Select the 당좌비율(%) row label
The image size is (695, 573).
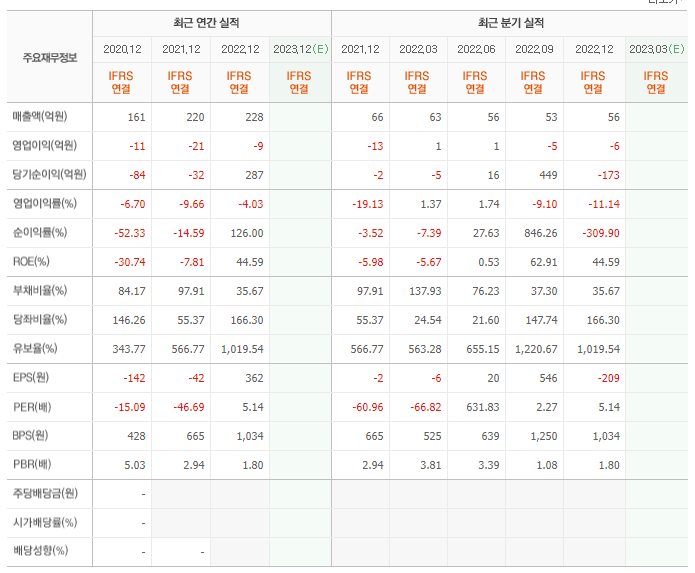(x=40, y=319)
